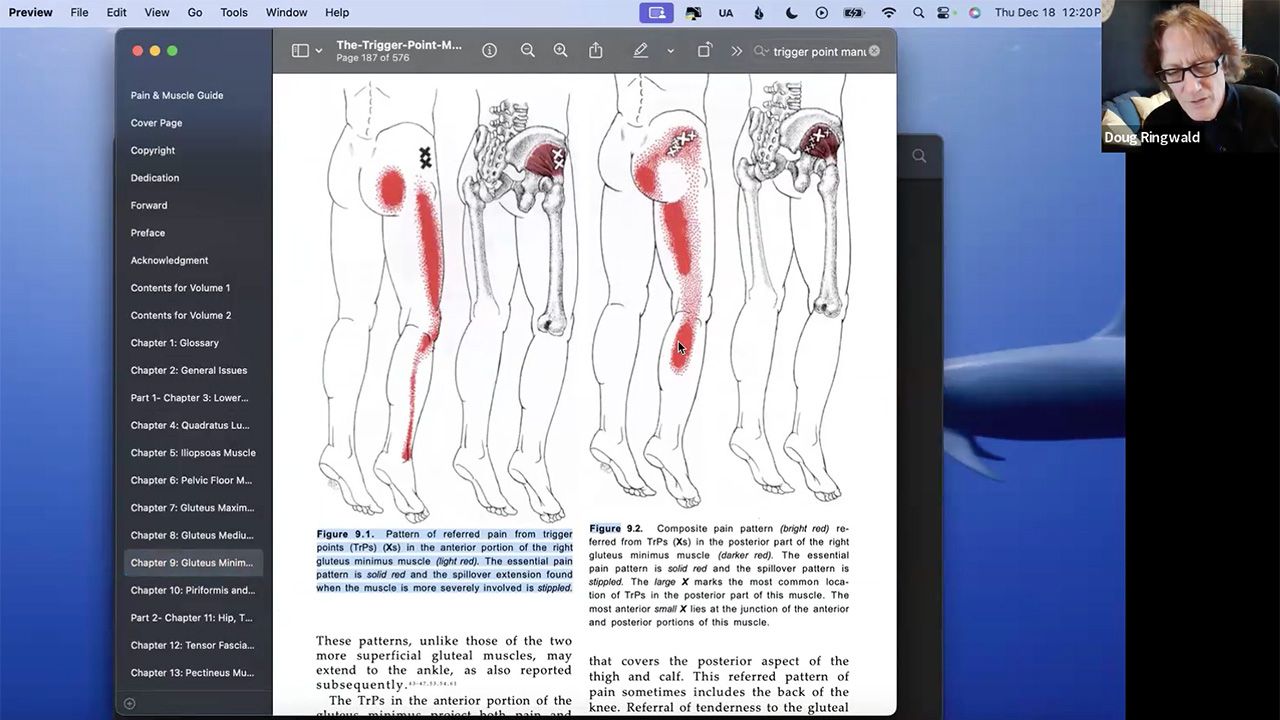Go to Part 2- Chapter 11: Hip entry
The width and height of the screenshot is (1280, 720).
(x=192, y=618)
